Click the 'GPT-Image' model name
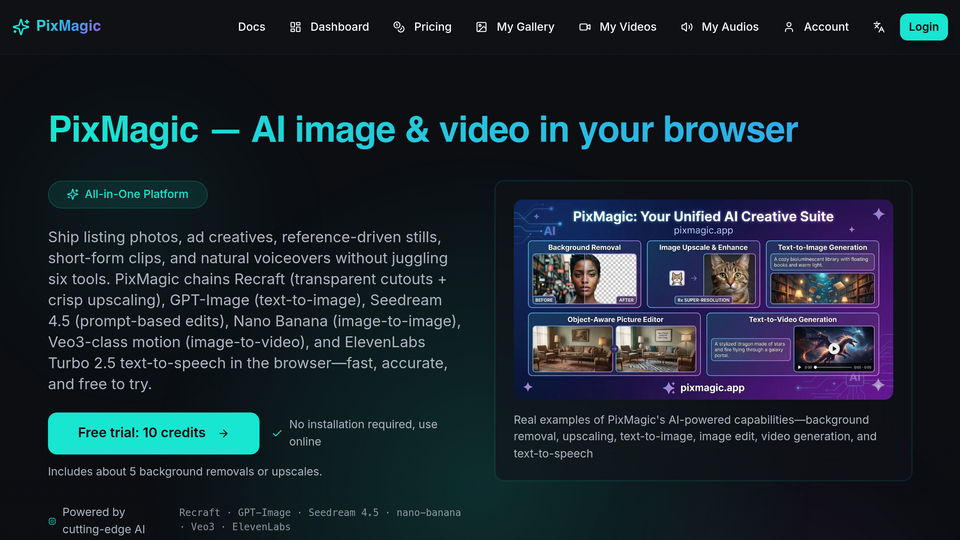The height and width of the screenshot is (540, 960). click(264, 512)
